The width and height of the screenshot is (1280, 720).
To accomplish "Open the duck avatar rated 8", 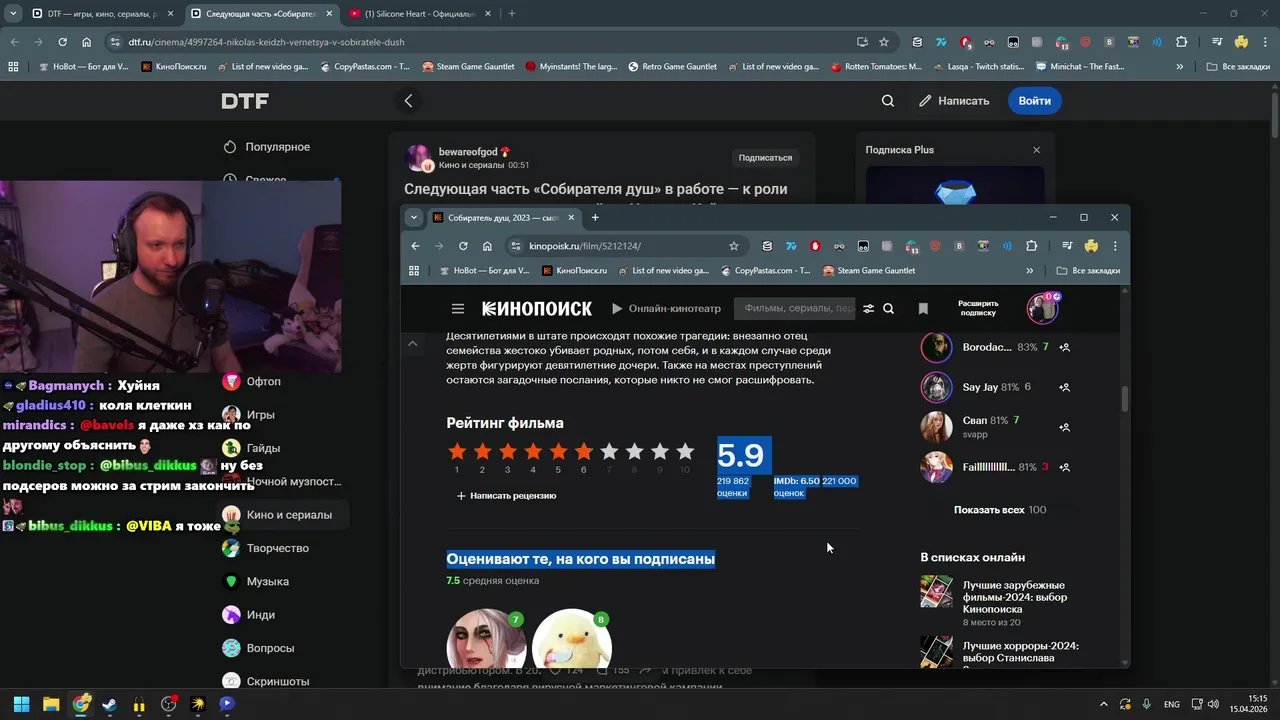I will (572, 638).
